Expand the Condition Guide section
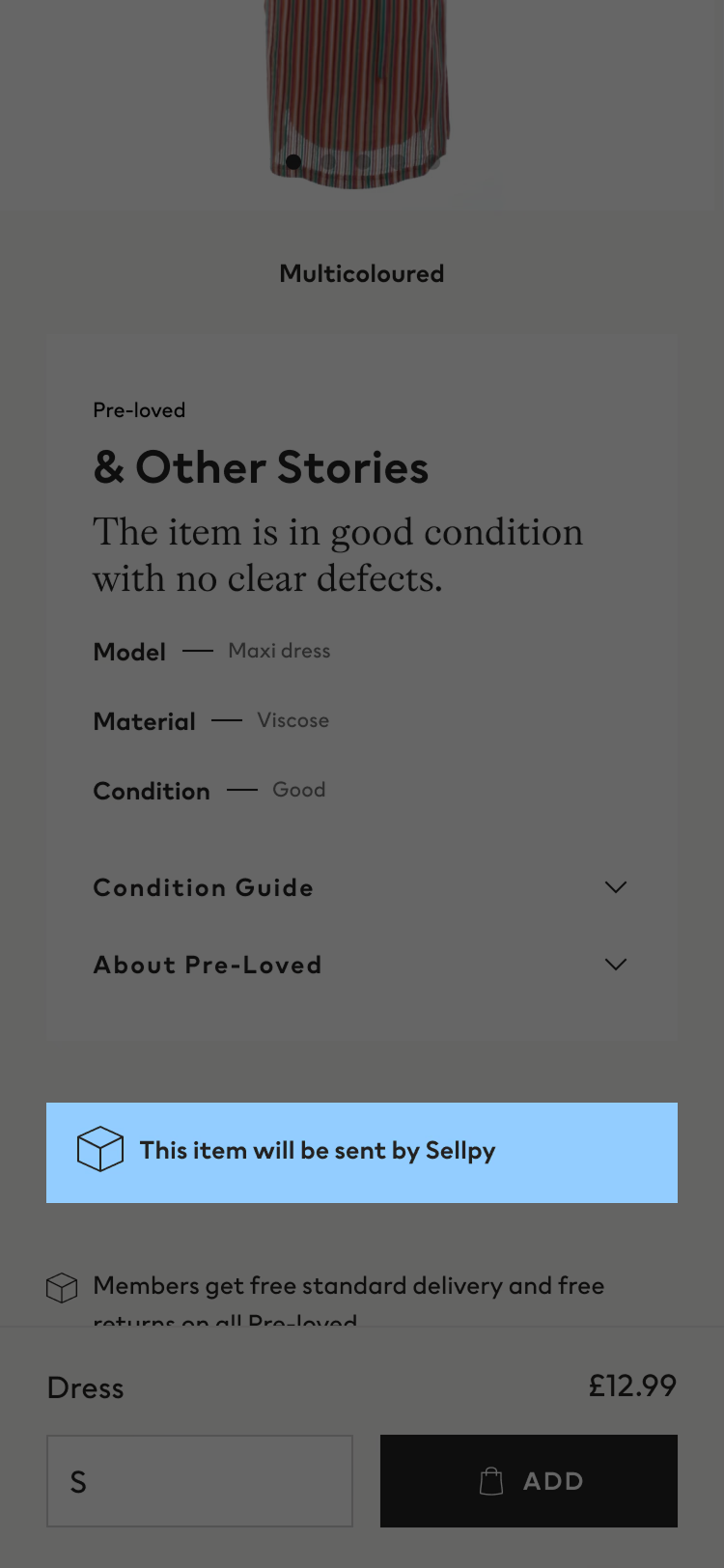This screenshot has width=724, height=1568. 361,887
